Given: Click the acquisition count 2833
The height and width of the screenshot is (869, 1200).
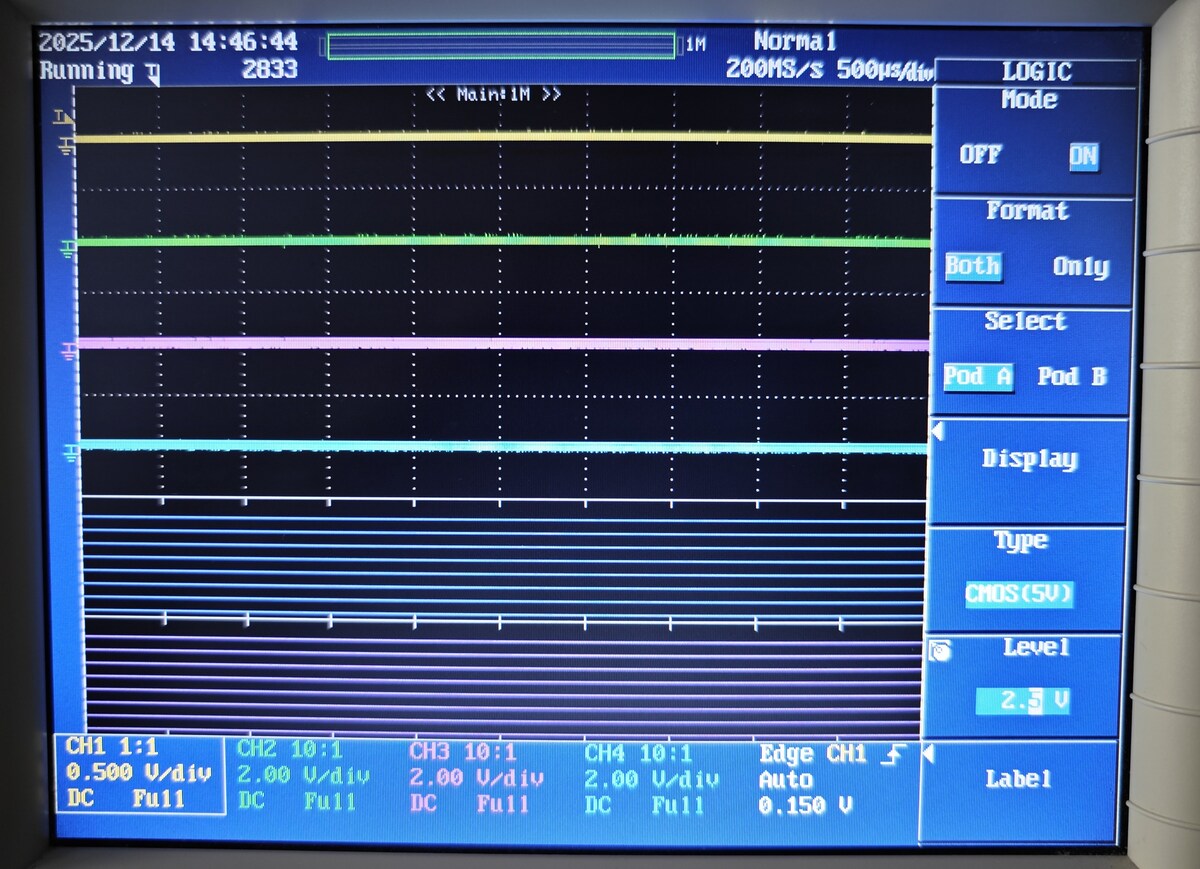Looking at the screenshot, I should (270, 69).
